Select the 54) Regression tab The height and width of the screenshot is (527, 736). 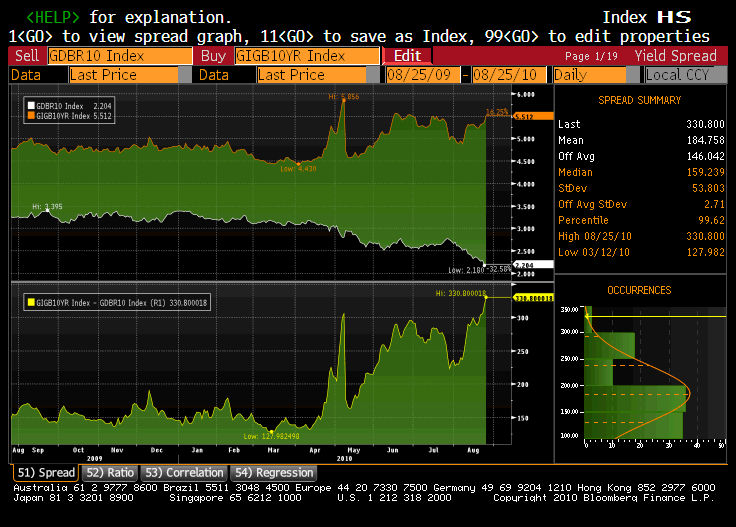(x=273, y=472)
